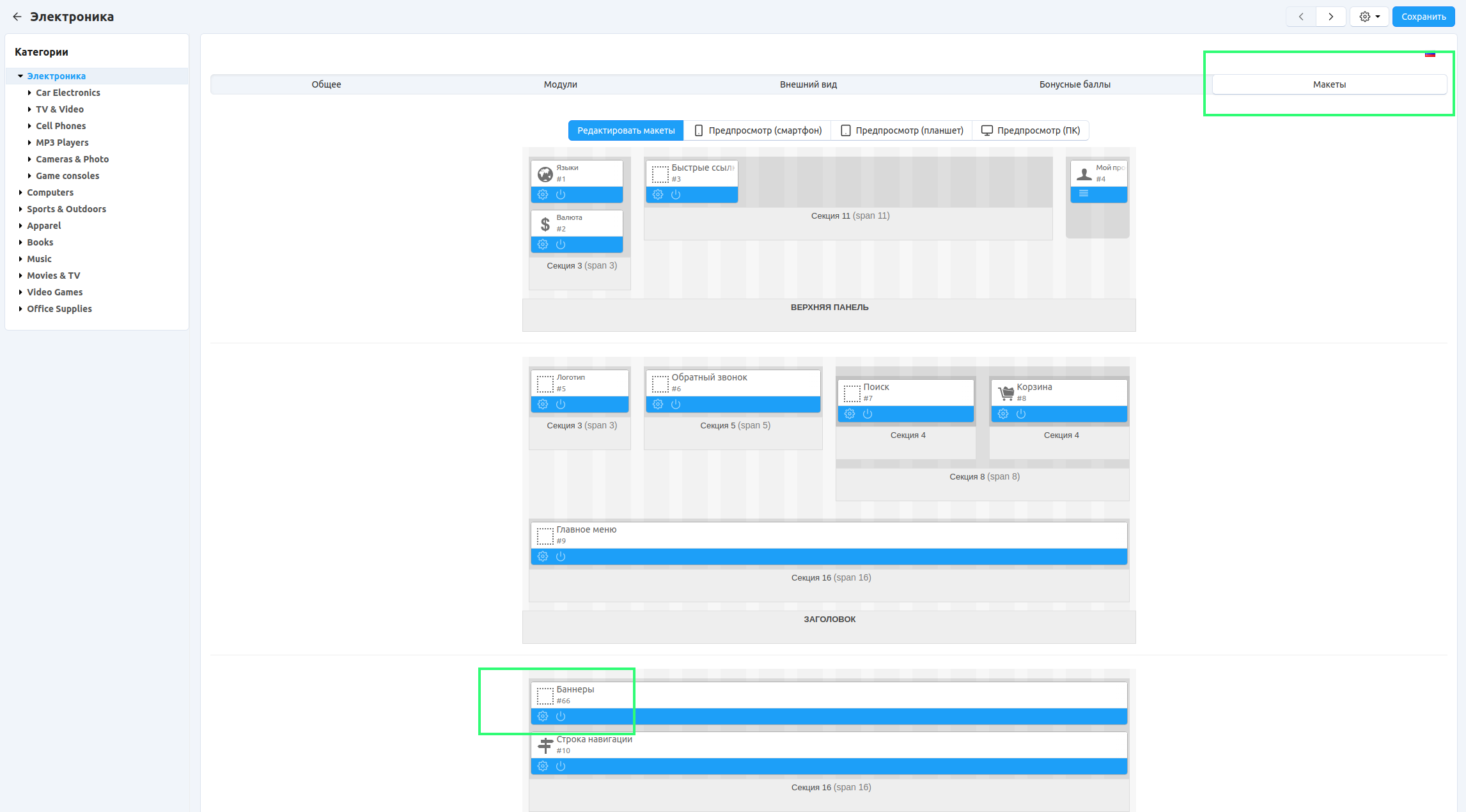Open settings gear for Корзина block
Screen dimensions: 1466x812
1003,414
